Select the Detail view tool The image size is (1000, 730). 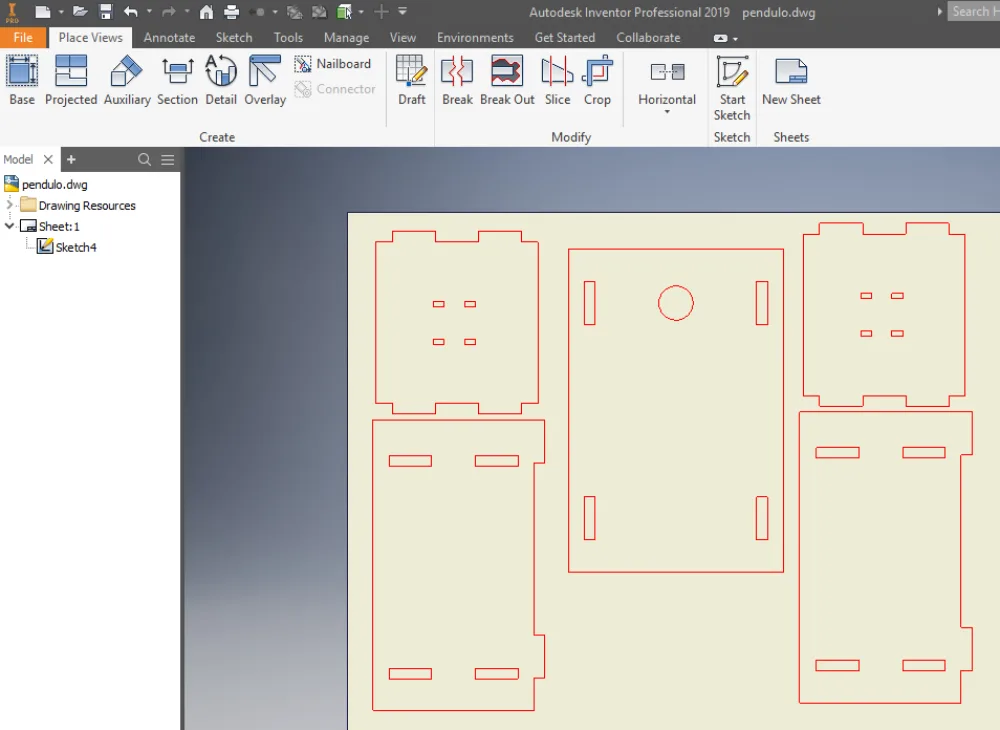coord(221,80)
